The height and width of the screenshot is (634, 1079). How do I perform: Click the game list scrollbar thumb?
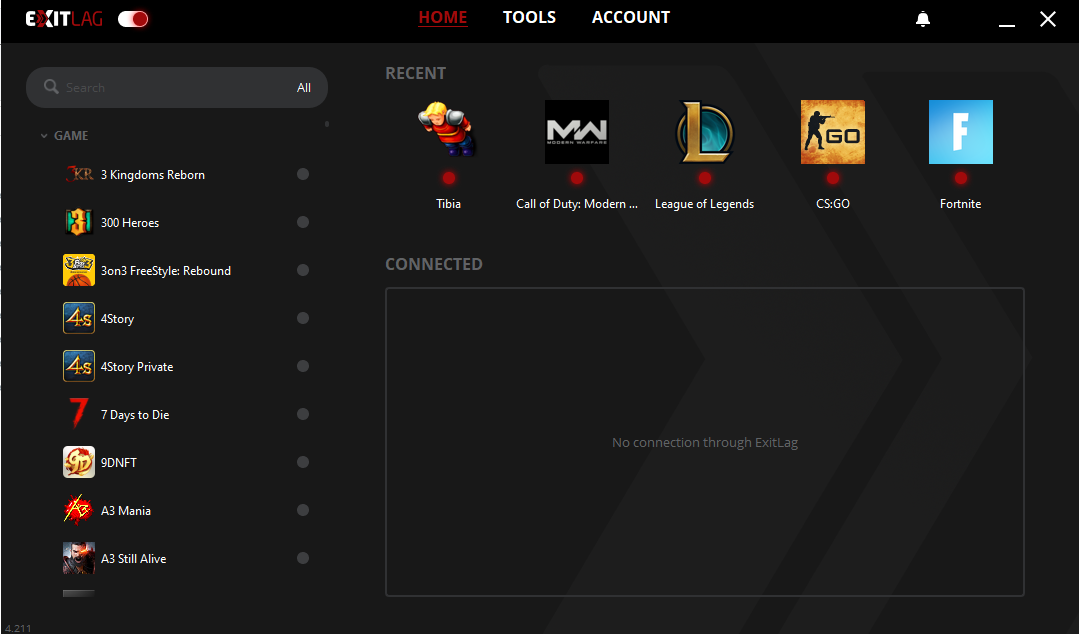[x=327, y=125]
